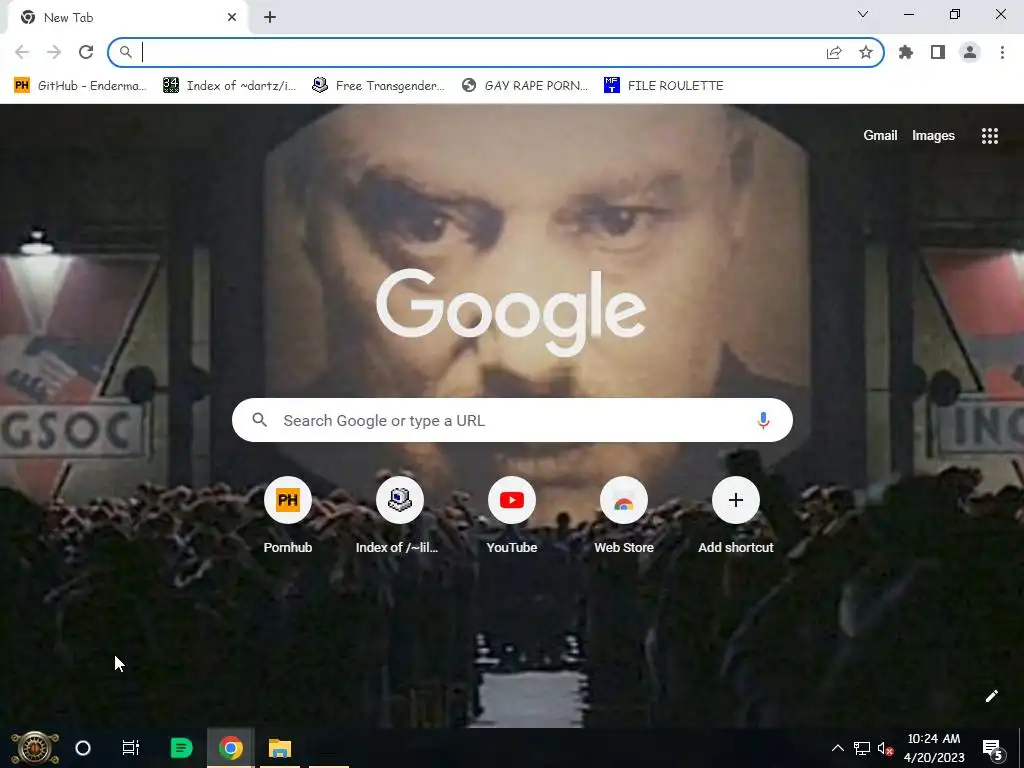Open the Gmail link
The image size is (1024, 768).
click(880, 135)
